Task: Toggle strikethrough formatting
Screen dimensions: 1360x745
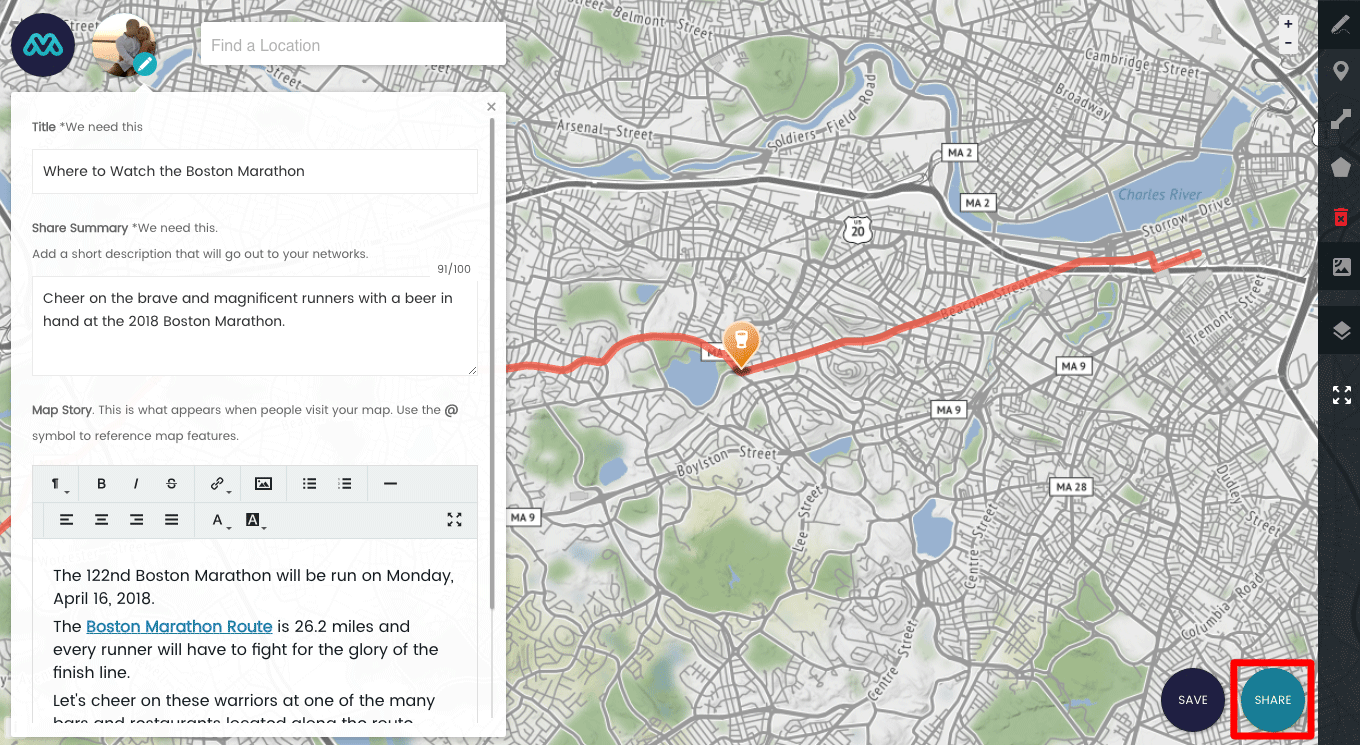Action: pos(171,484)
